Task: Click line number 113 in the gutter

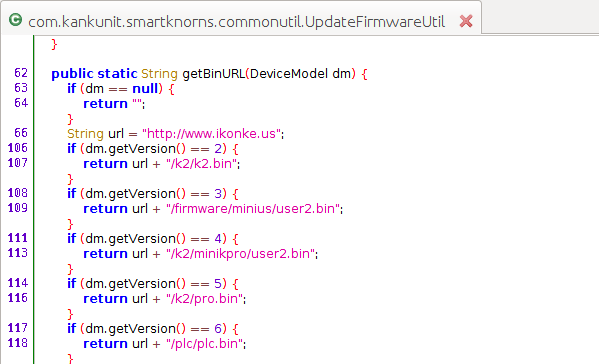Action: 18,253
